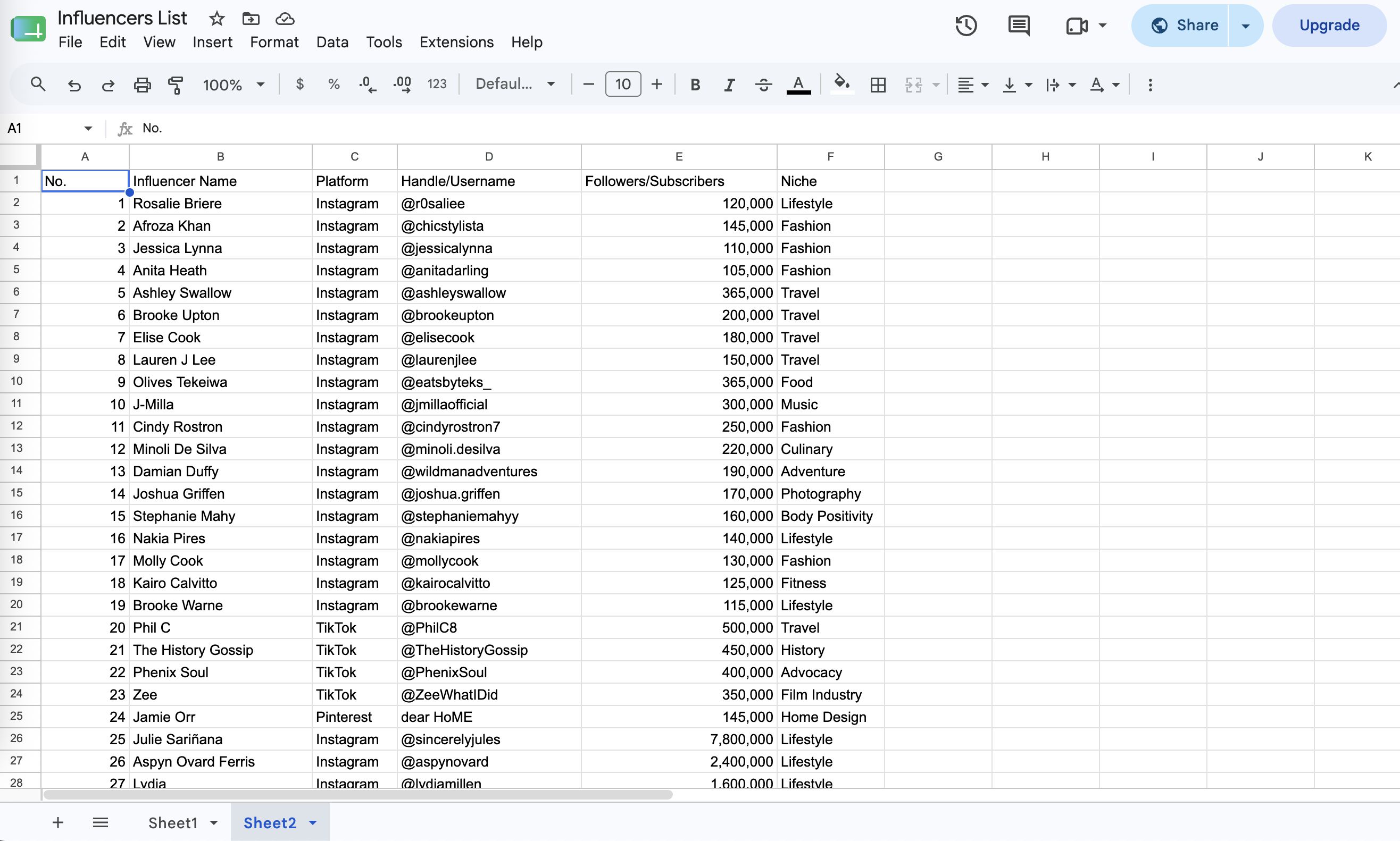Viewport: 1400px width, 841px height.
Task: Select the paint format roller icon
Action: click(x=176, y=85)
